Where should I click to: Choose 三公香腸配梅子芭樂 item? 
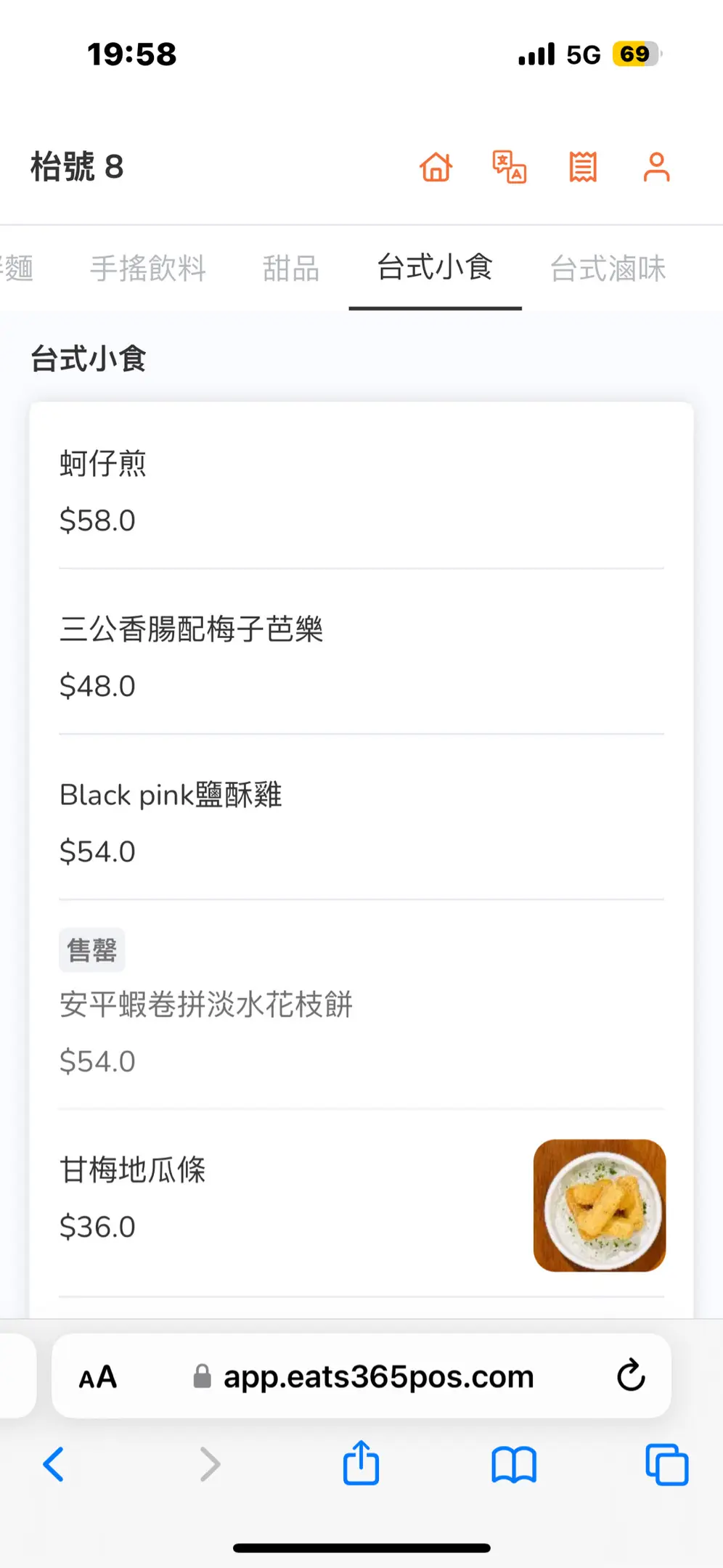[192, 629]
